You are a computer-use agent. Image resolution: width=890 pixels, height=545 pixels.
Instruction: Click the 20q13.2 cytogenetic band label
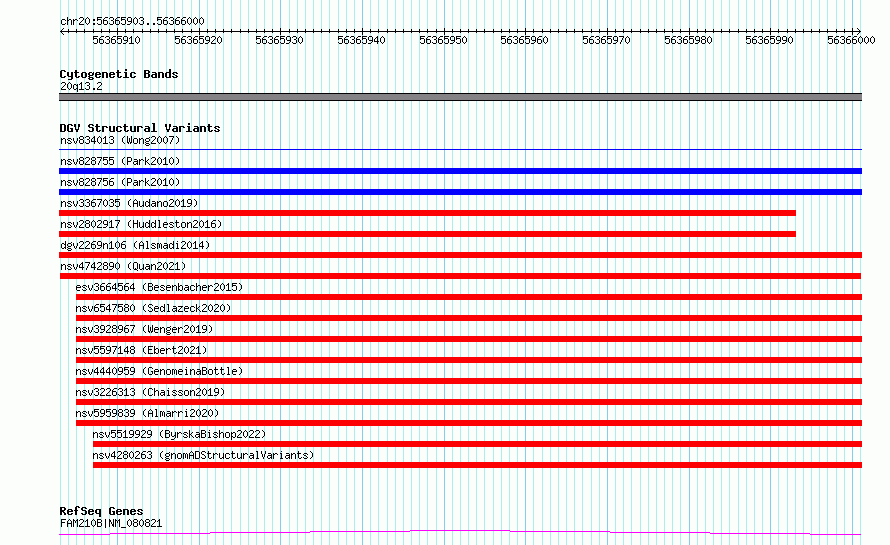[81, 86]
